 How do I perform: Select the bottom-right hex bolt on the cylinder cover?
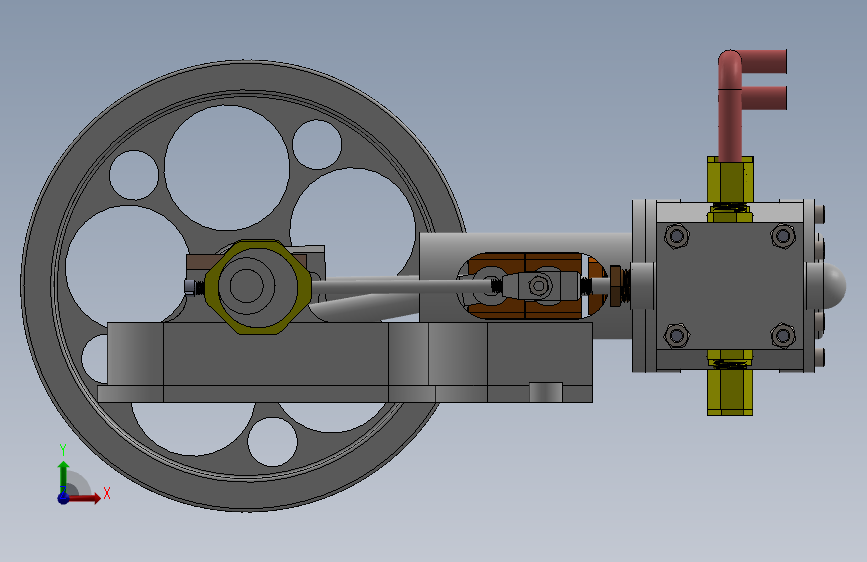tap(783, 335)
